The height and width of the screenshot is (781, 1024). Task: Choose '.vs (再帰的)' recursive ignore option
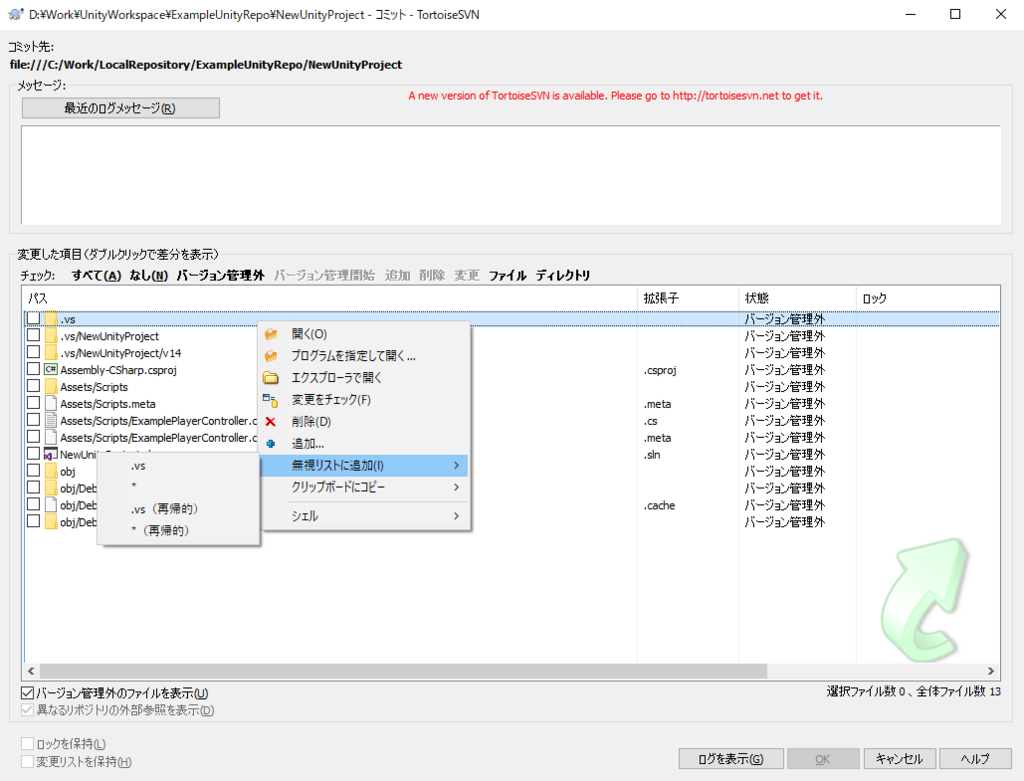[x=178, y=509]
